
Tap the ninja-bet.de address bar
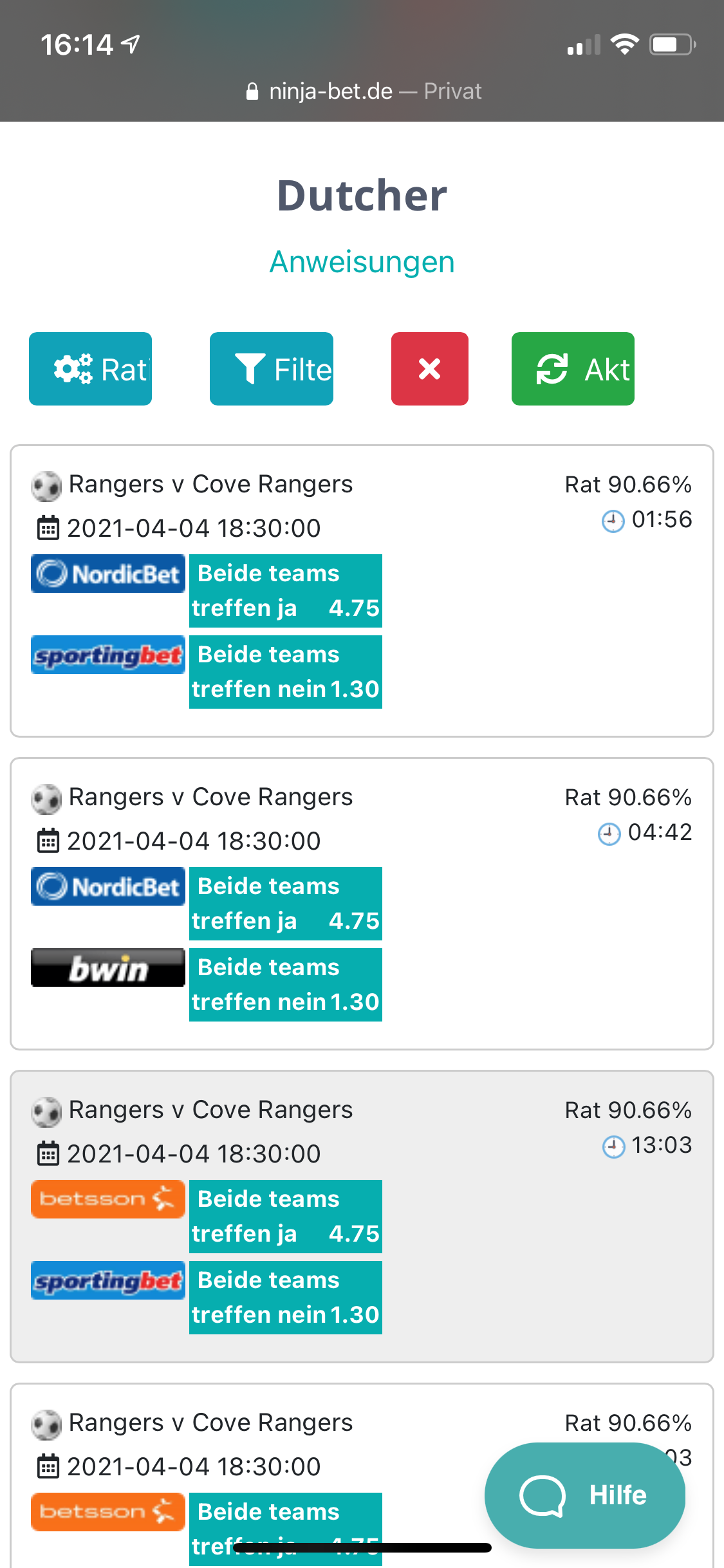362,91
